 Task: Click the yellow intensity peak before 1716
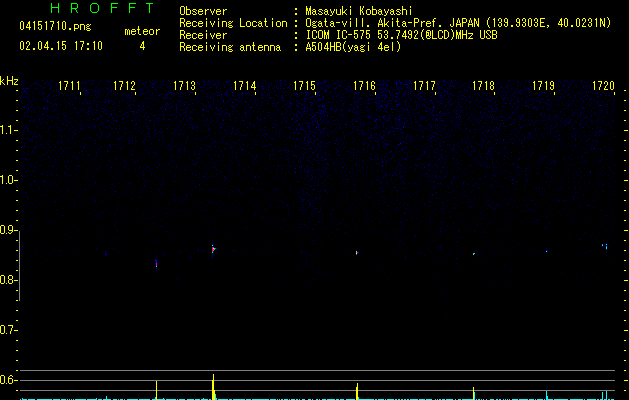[357, 391]
